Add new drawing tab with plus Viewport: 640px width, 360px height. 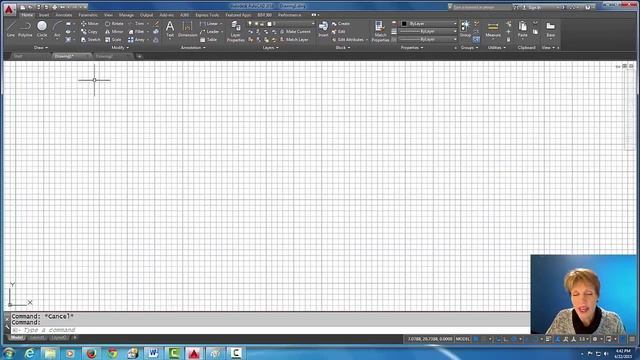pos(139,56)
